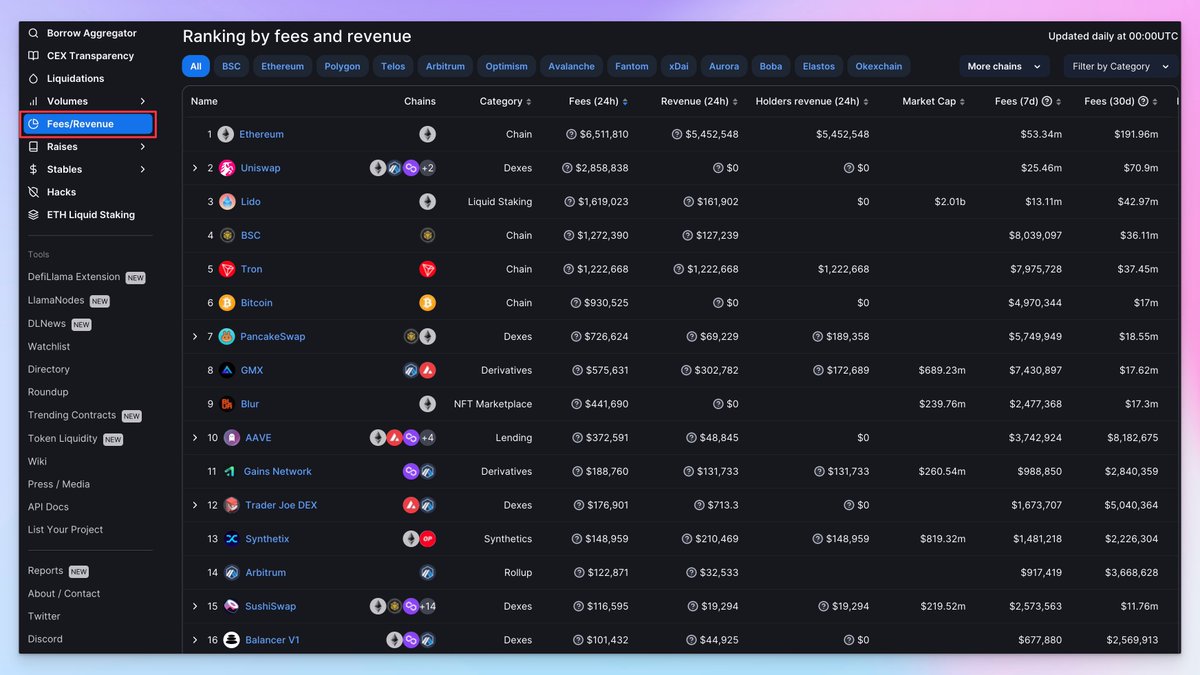1200x675 pixels.
Task: Open the Filter by Category dropdown
Action: point(1120,66)
